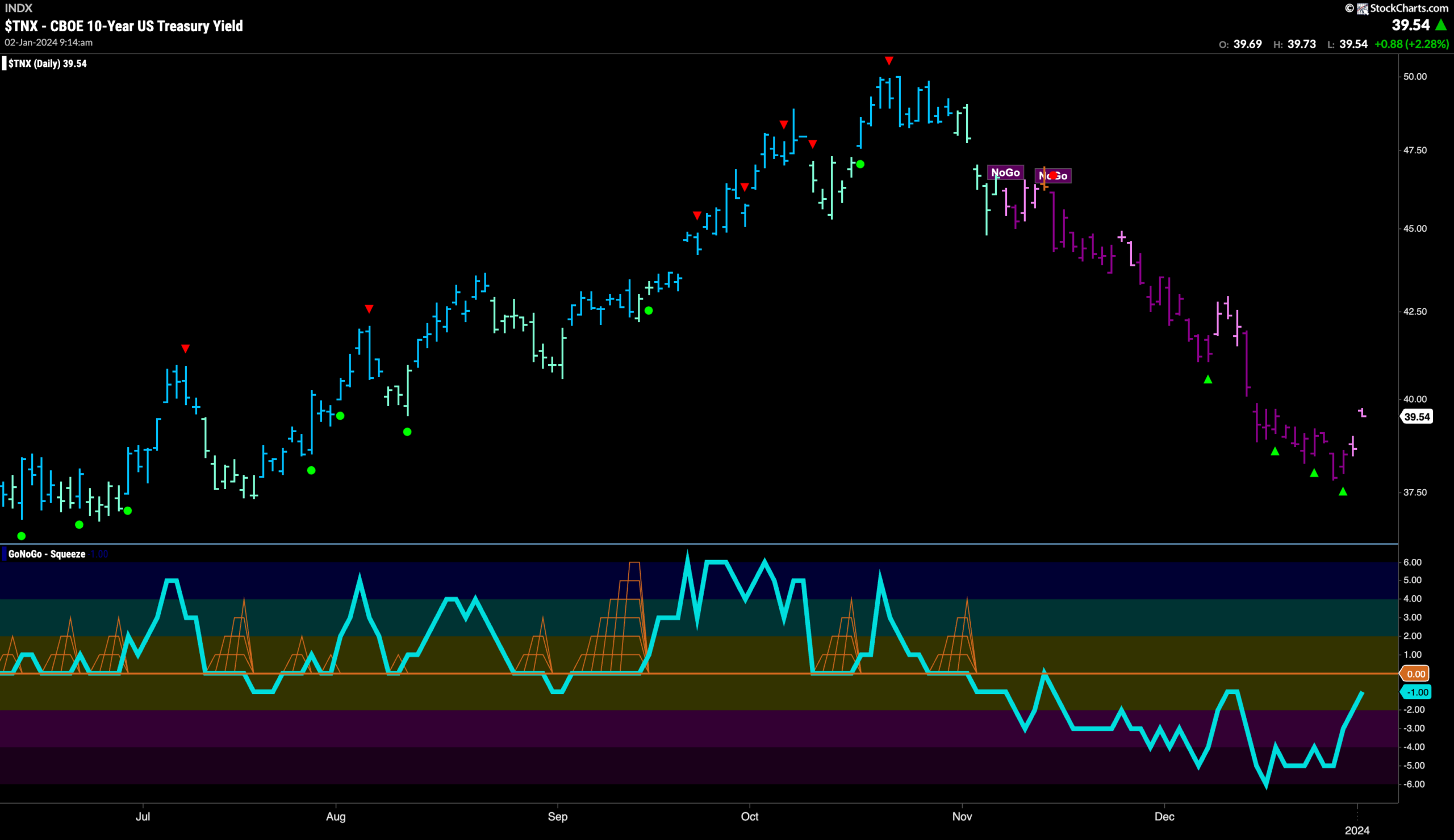Click the 2024 year label on the time axis

1357,830
